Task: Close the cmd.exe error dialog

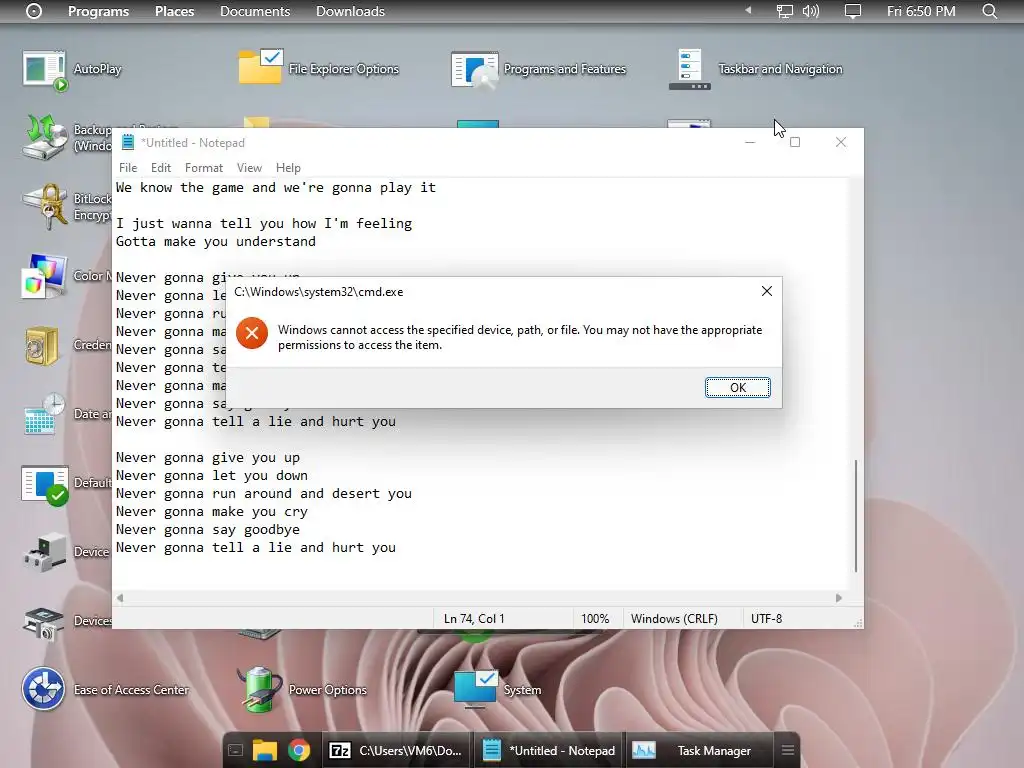Action: (x=767, y=291)
